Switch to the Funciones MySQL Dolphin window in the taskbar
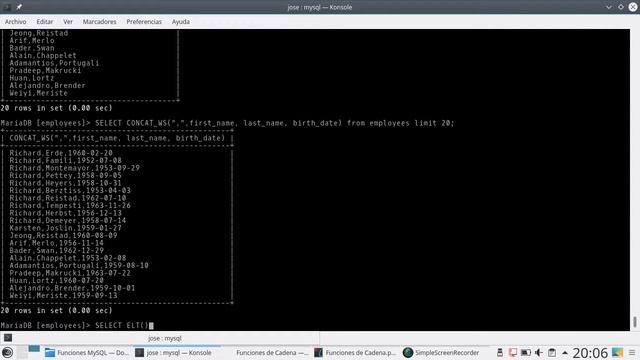Viewport: 640px width, 360px height. click(87, 353)
